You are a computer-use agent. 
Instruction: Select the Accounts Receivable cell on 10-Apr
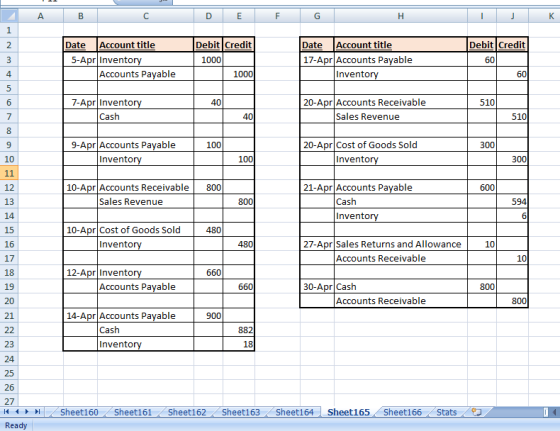(x=145, y=187)
